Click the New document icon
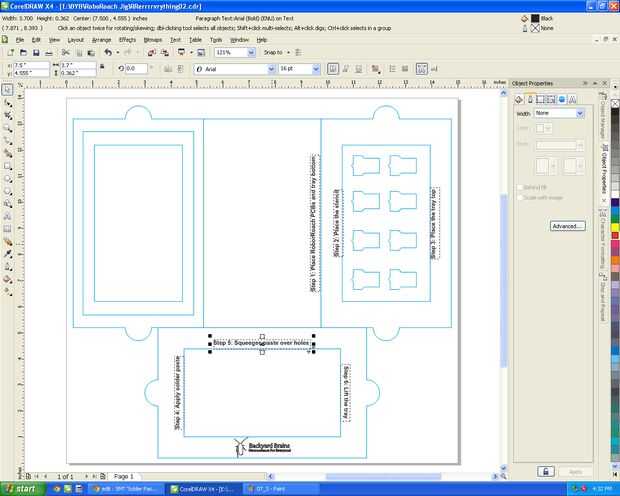Screen dimensions: 620x496 [11, 53]
